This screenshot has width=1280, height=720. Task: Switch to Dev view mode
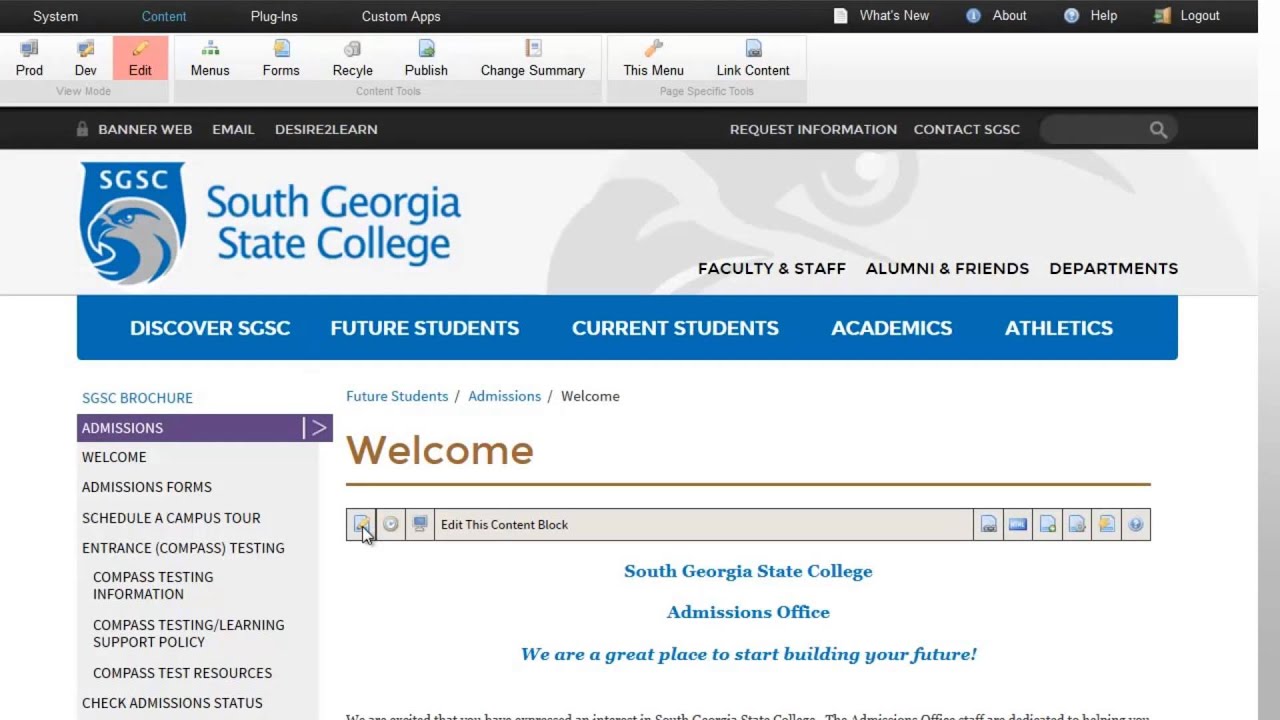[86, 59]
